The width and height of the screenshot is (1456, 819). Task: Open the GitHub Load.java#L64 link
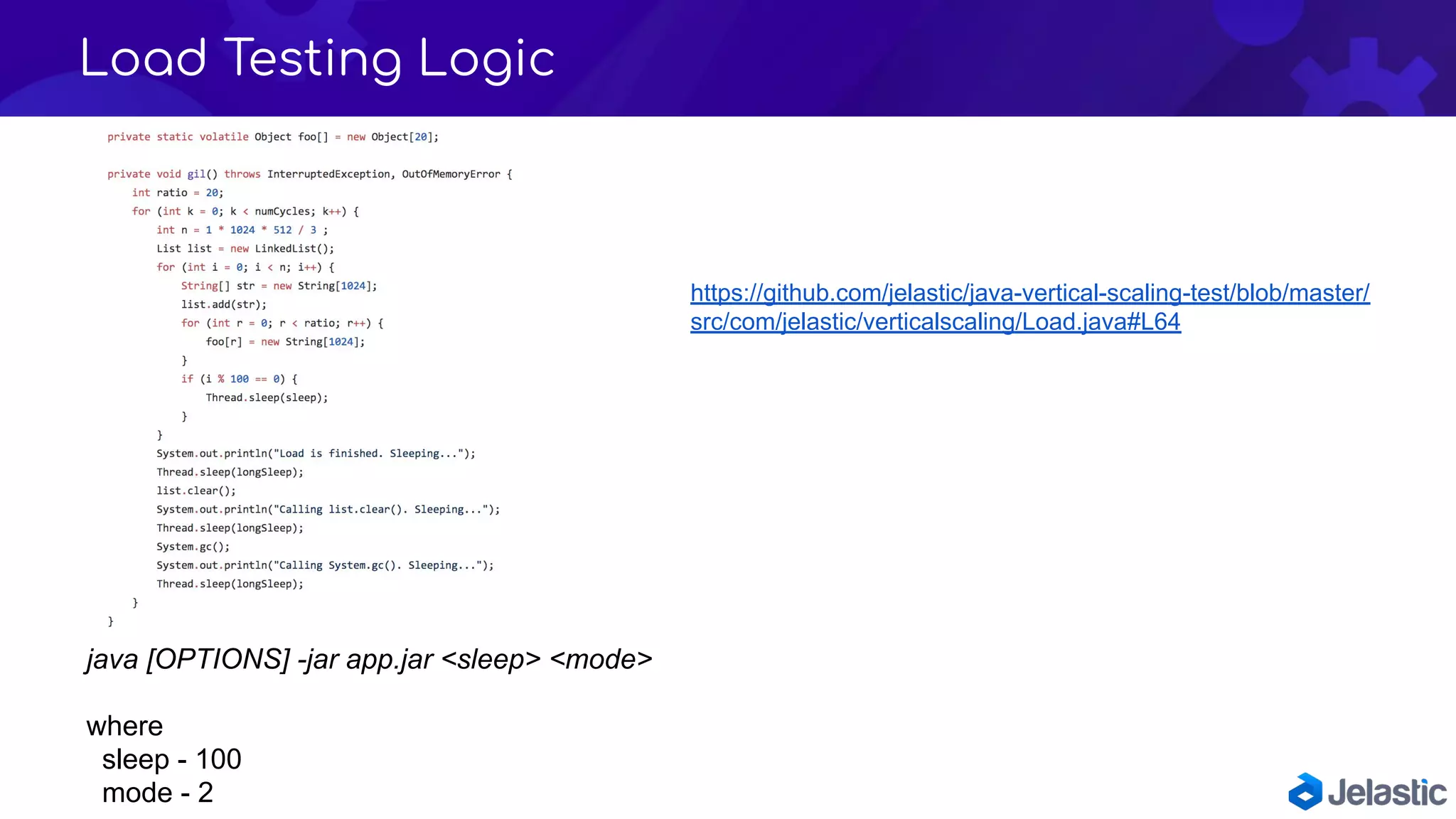pos(1029,307)
